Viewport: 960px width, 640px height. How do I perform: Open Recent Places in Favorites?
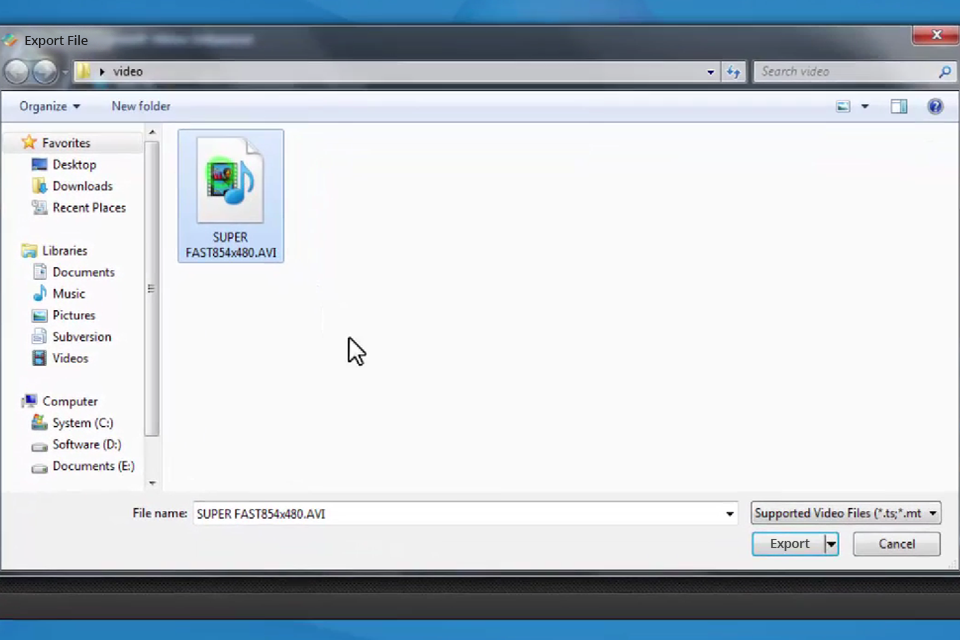tap(89, 208)
